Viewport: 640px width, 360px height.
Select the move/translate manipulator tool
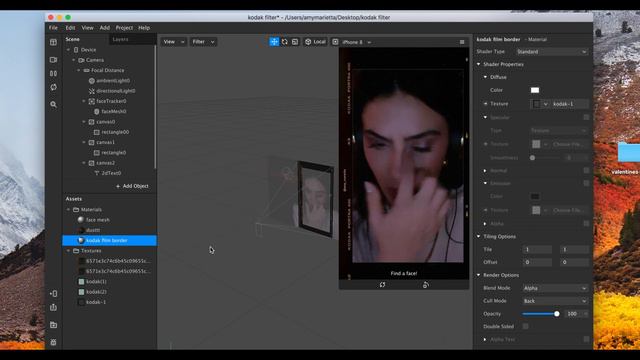pyautogui.click(x=274, y=42)
